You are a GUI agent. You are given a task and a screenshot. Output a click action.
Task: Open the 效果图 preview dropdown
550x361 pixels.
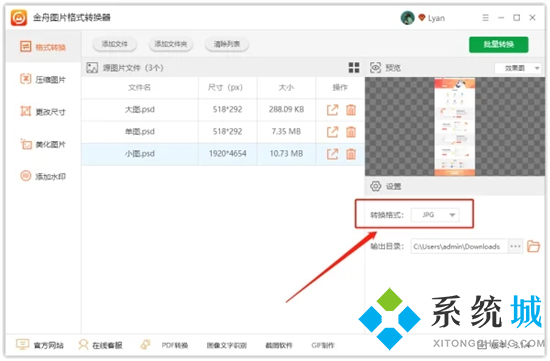[x=518, y=68]
